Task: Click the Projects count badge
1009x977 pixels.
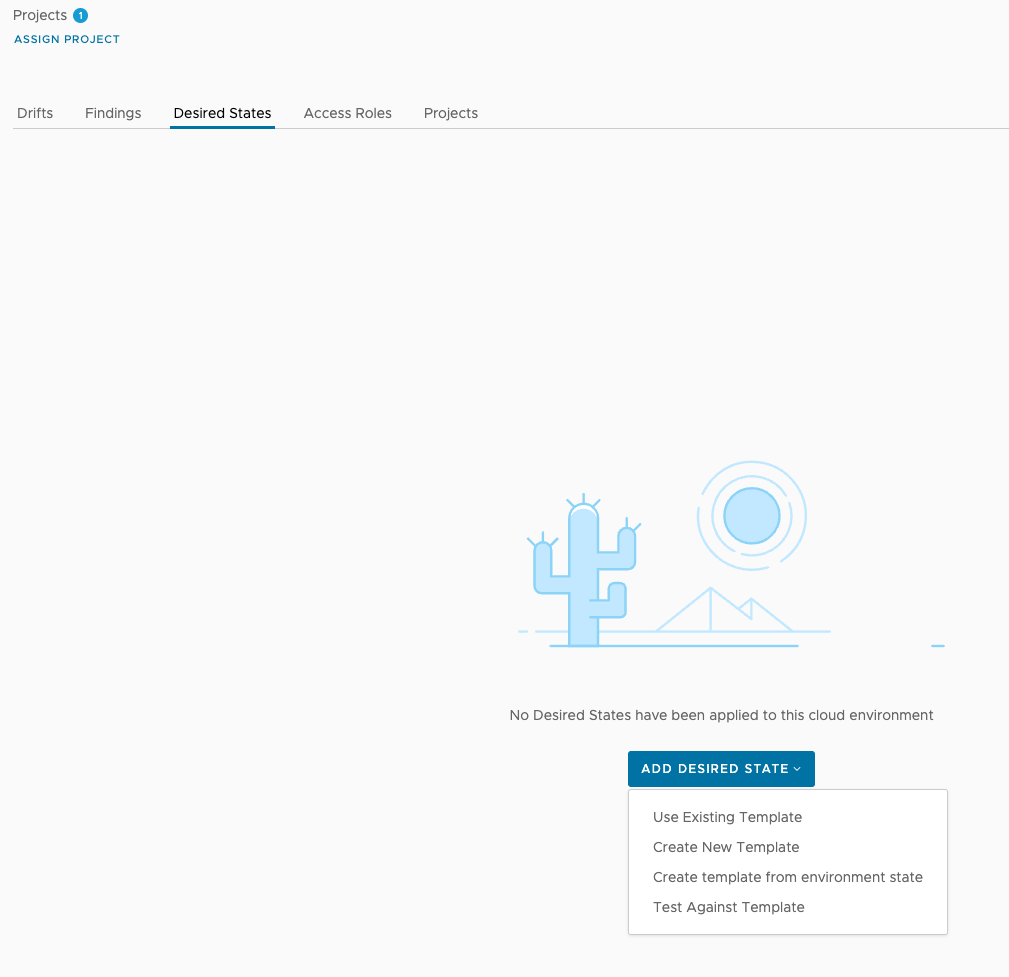Action: pyautogui.click(x=80, y=15)
